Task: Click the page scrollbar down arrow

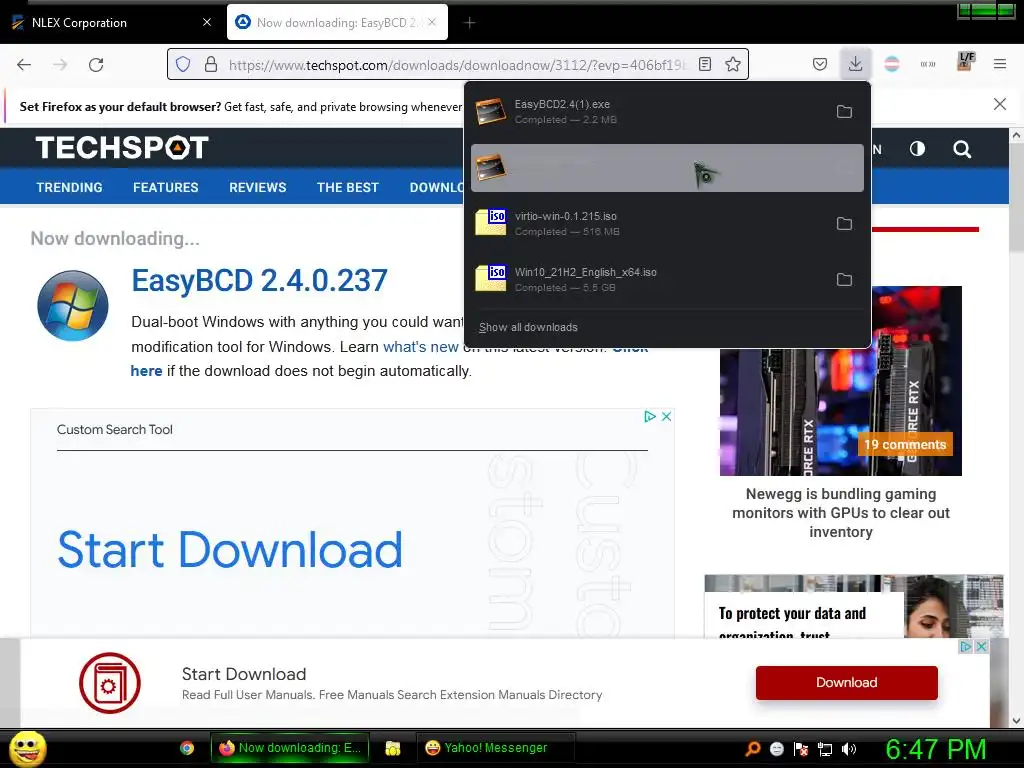Action: (1016, 721)
